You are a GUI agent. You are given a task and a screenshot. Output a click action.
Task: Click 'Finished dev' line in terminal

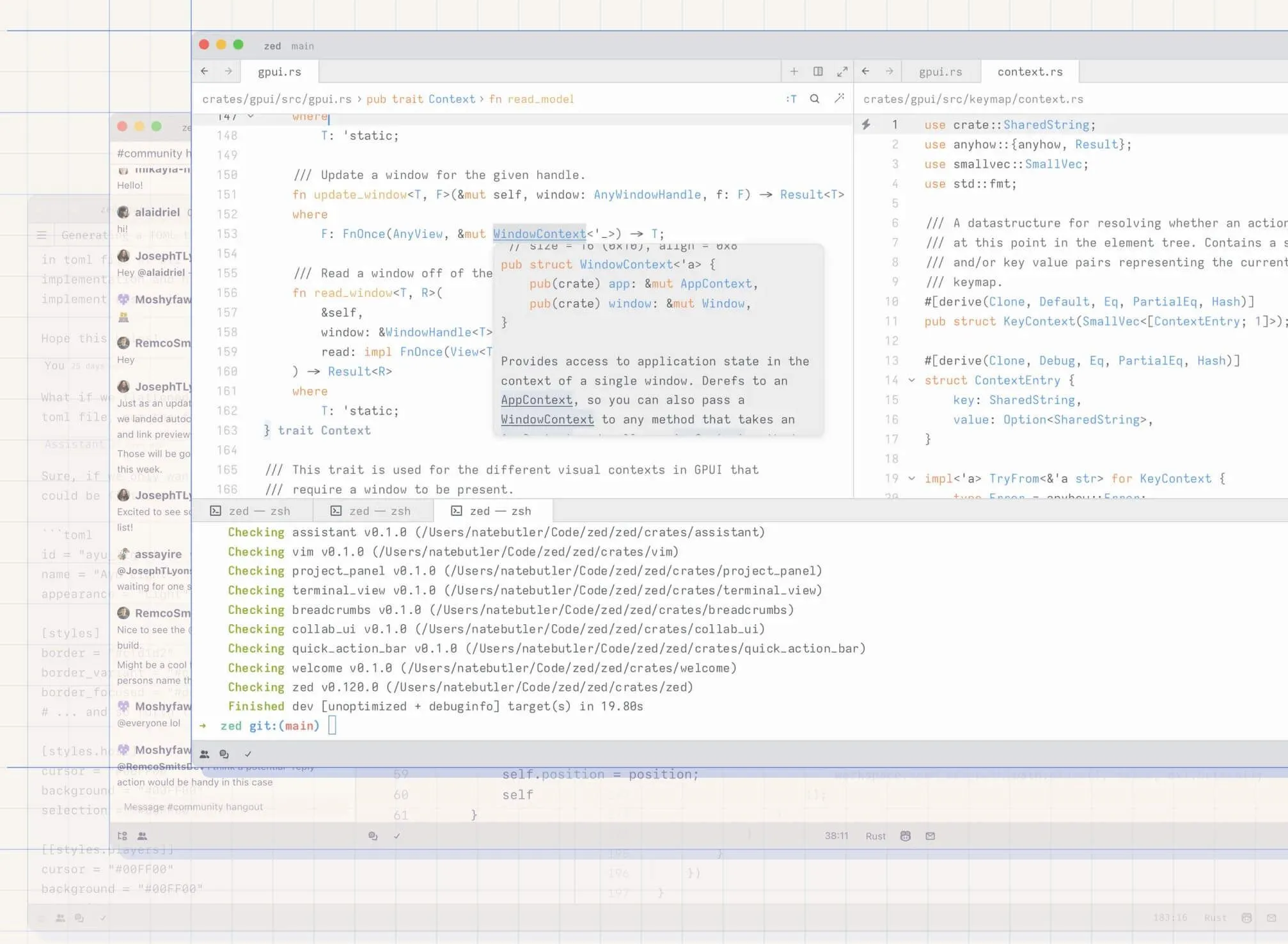click(x=436, y=706)
